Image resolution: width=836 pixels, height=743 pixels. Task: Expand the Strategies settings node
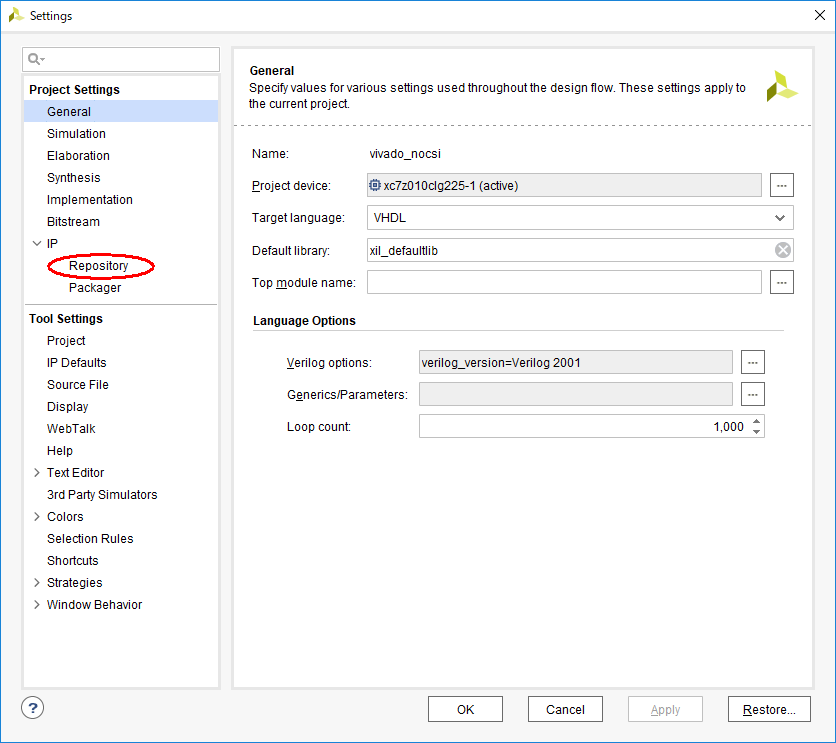coord(37,583)
